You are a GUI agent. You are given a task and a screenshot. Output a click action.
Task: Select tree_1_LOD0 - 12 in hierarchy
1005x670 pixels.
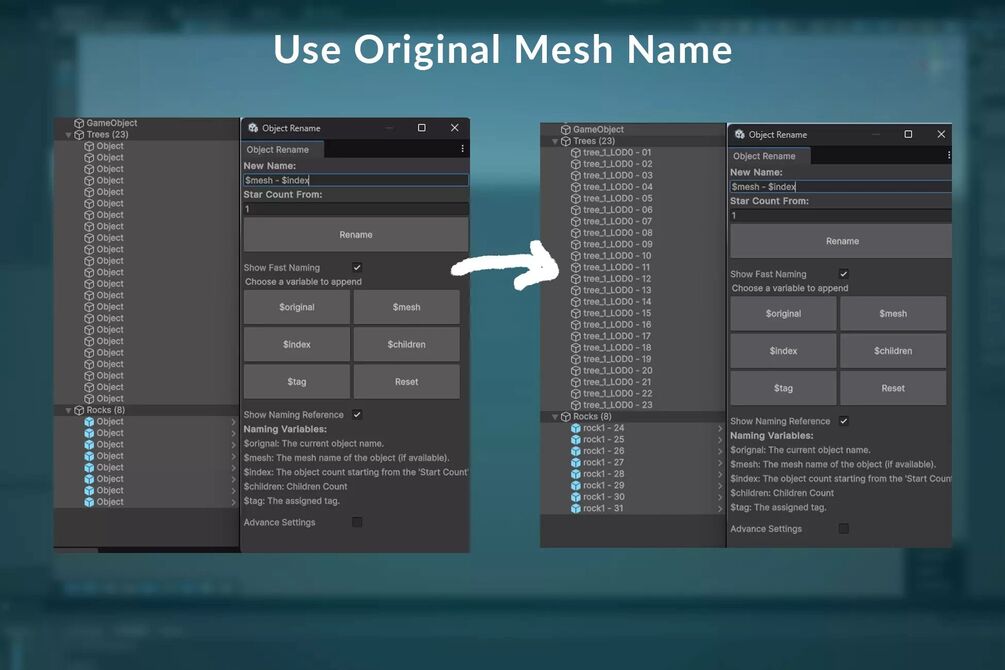click(617, 279)
